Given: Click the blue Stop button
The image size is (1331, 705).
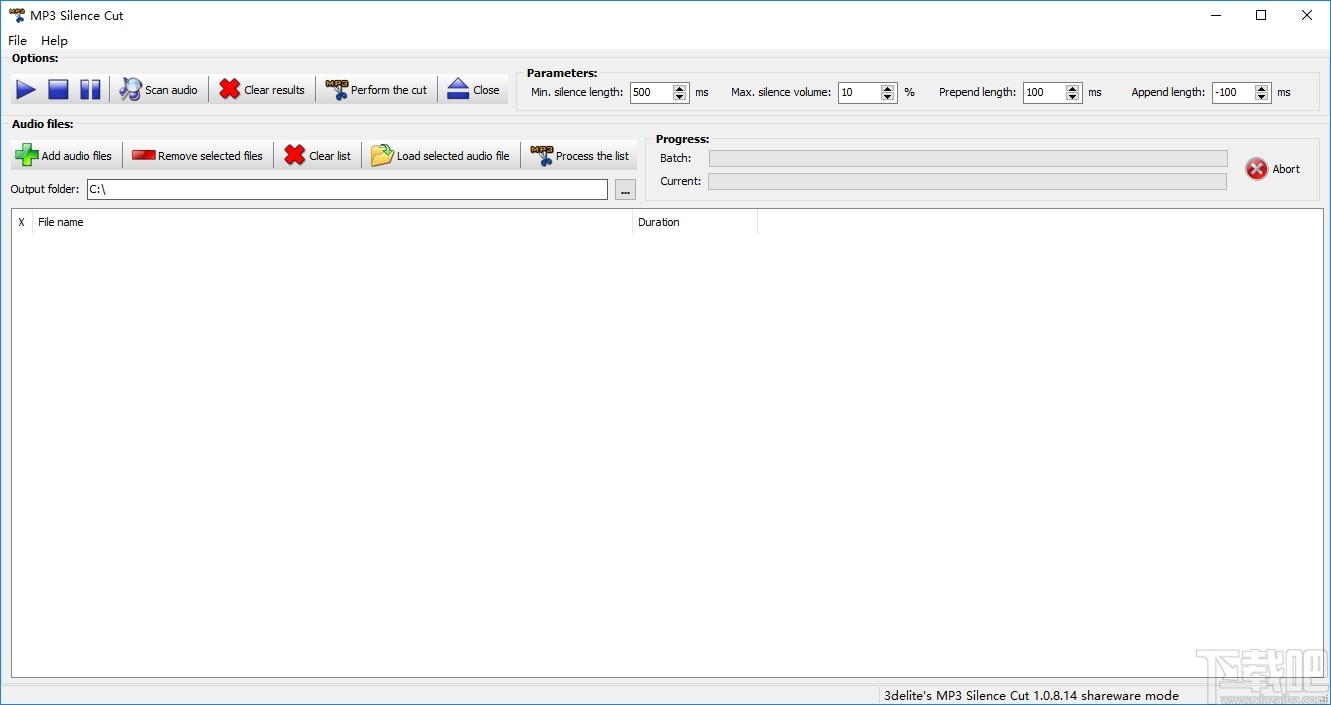Looking at the screenshot, I should pyautogui.click(x=58, y=90).
